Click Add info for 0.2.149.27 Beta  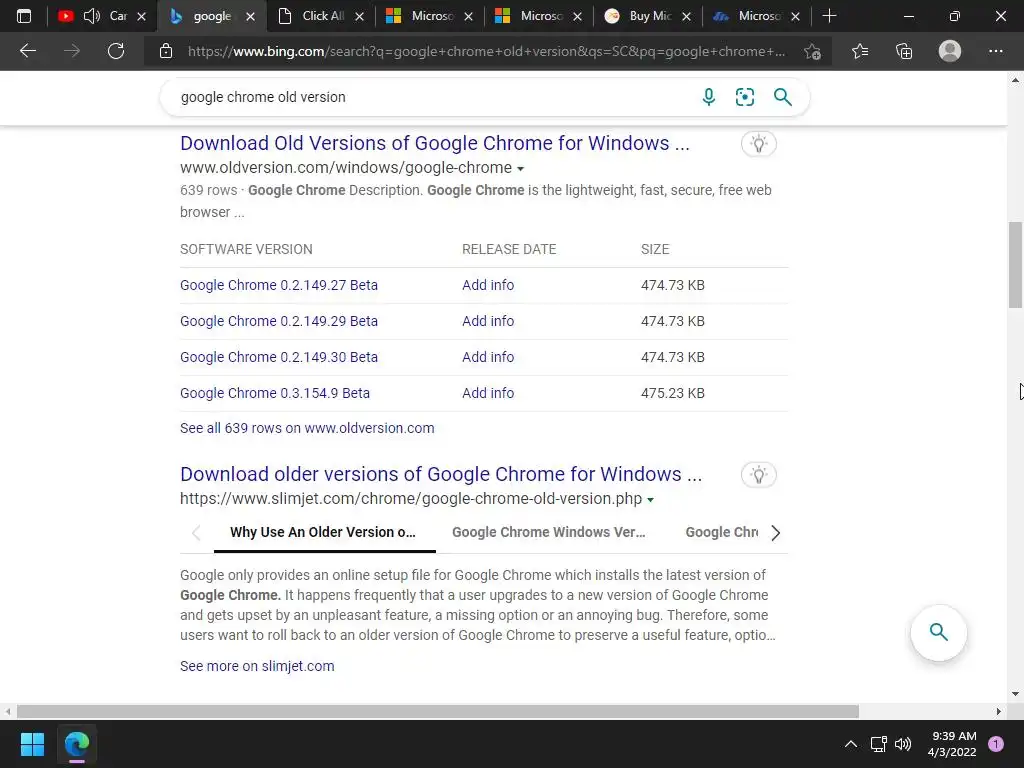pyautogui.click(x=488, y=285)
